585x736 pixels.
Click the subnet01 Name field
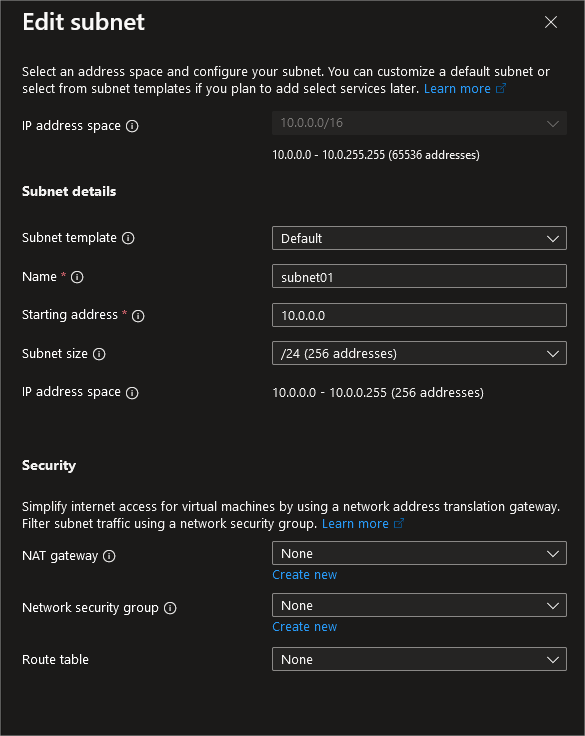click(419, 276)
